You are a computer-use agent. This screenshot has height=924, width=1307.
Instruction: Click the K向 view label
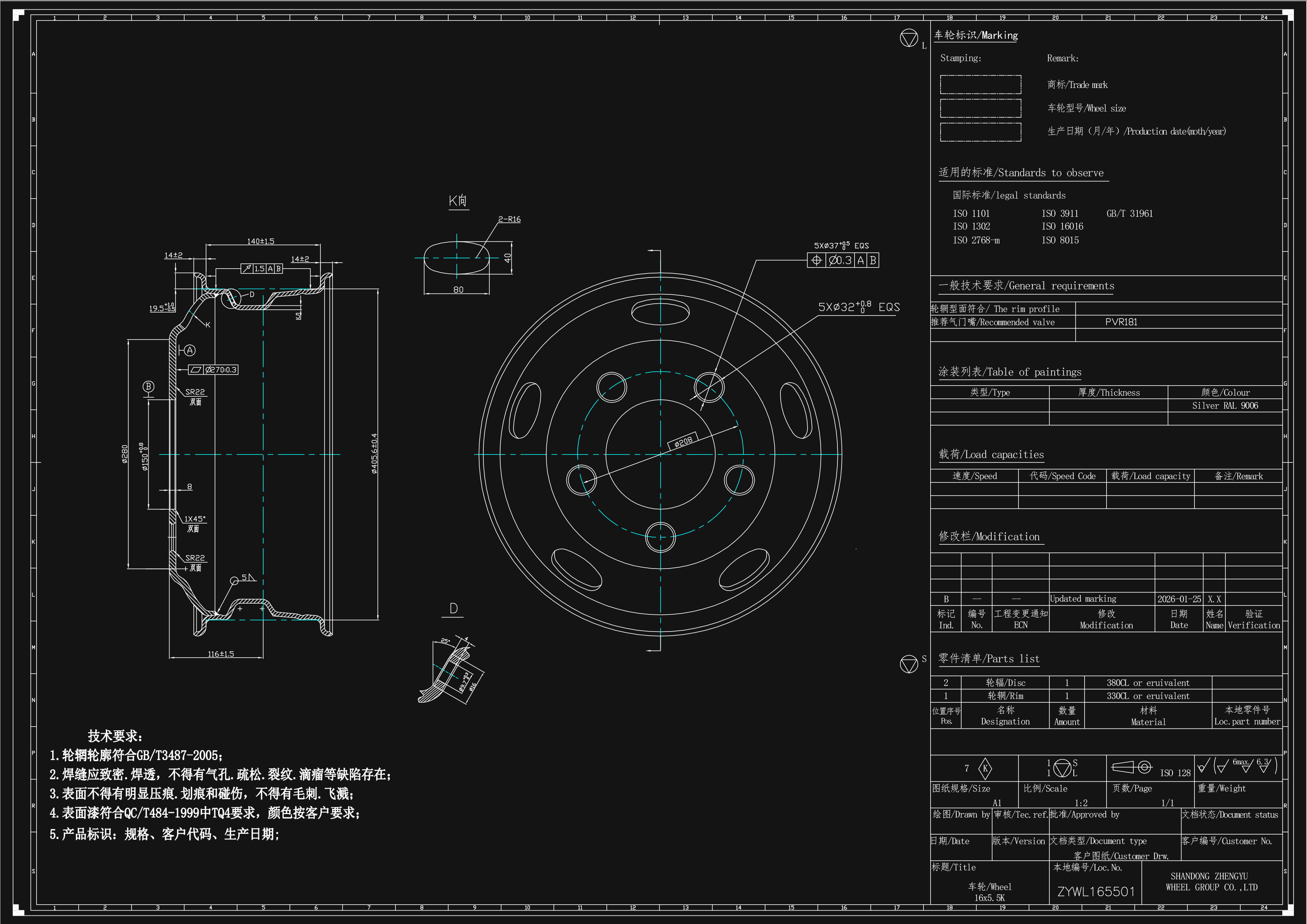pos(458,200)
